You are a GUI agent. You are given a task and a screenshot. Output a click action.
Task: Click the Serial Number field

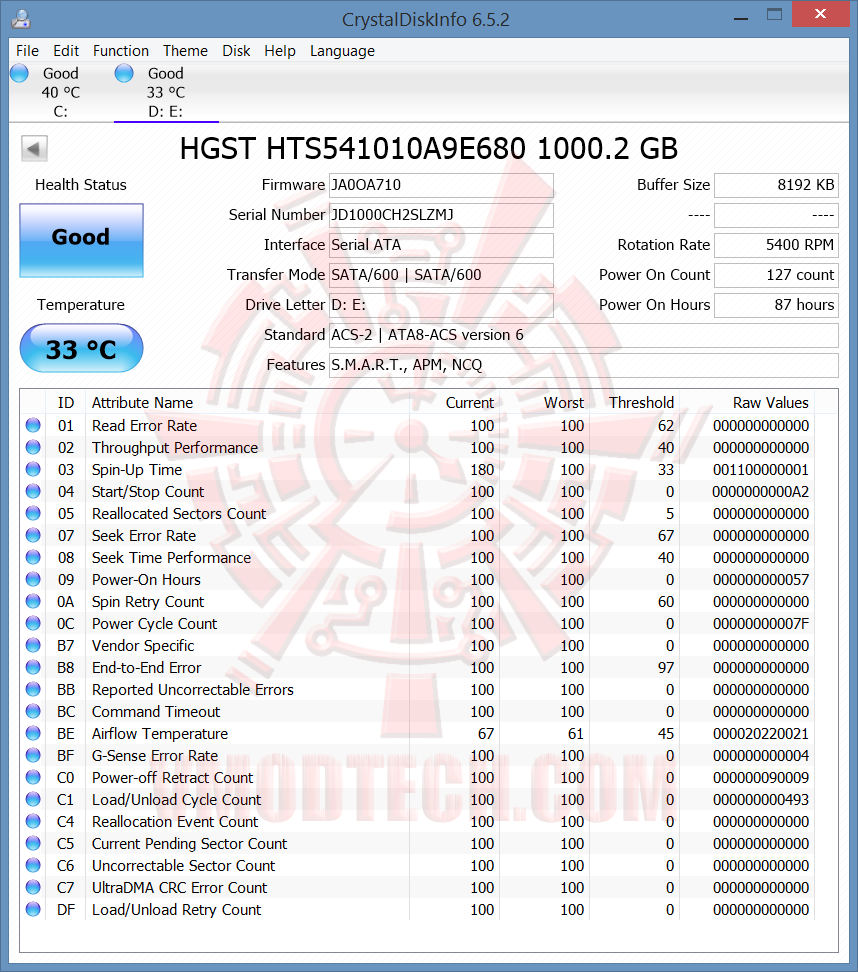(441, 215)
